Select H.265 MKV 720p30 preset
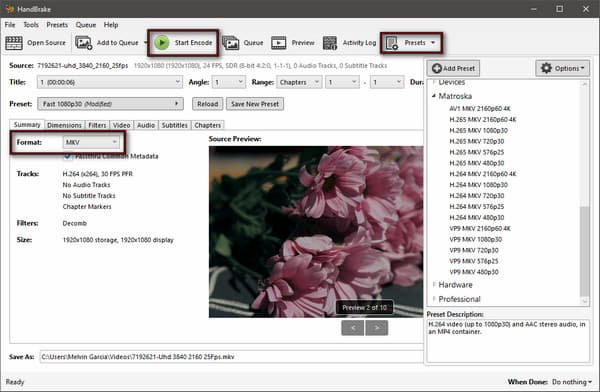This screenshot has width=600, height=392. coord(476,141)
